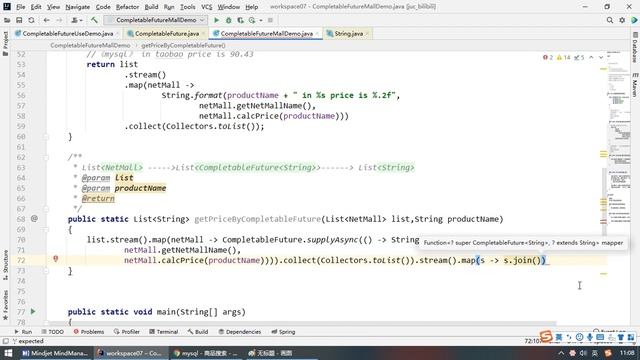Image resolution: width=640 pixels, height=360 pixels.
Task: Switch to CompletableFuture.java tab
Action: [167, 33]
